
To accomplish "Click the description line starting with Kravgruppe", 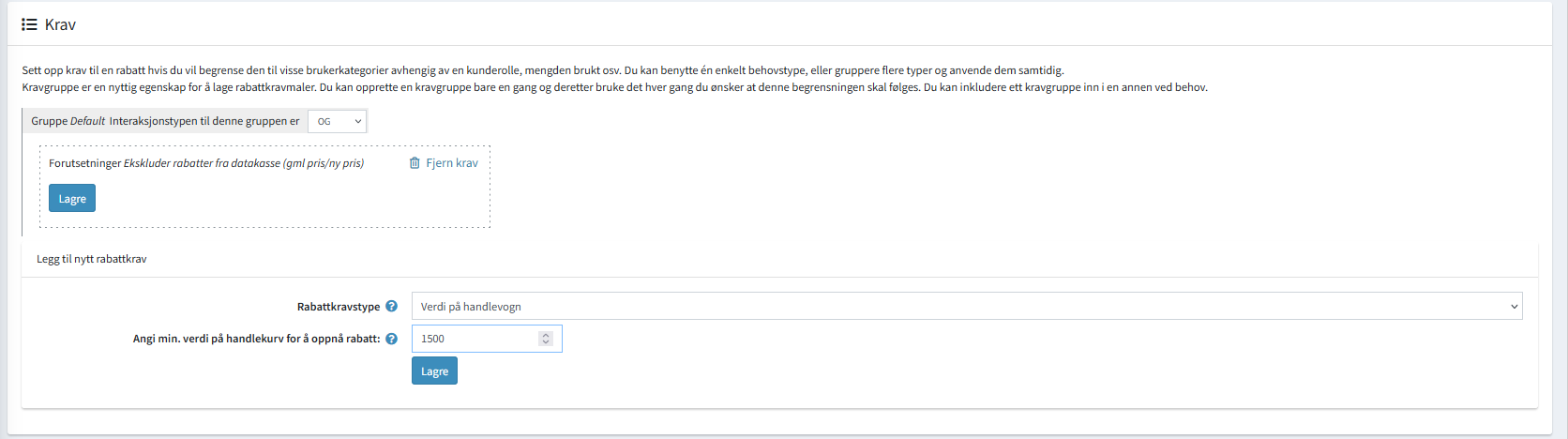I will (x=614, y=87).
